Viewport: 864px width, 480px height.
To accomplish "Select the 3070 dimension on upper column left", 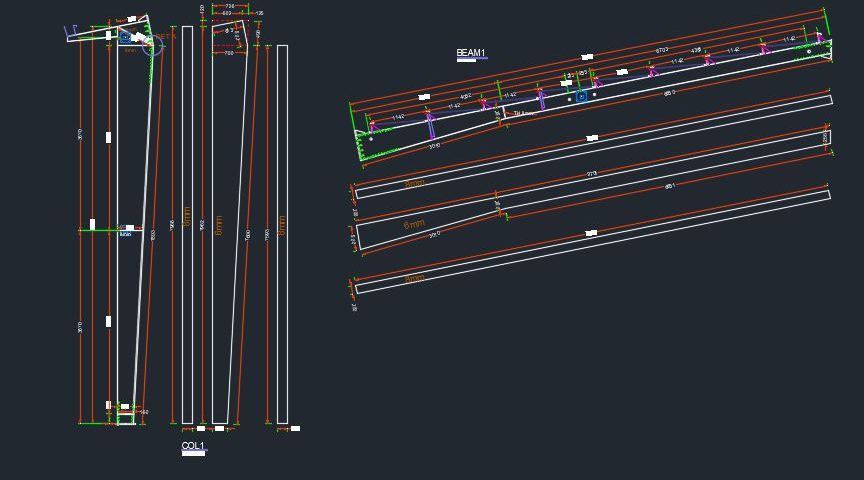I will [81, 134].
